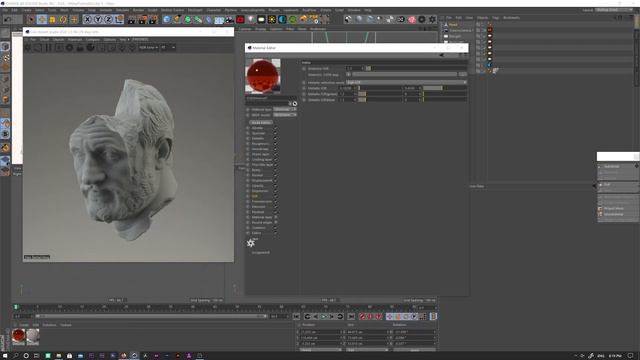Go to start of timeline
Image resolution: width=640 pixels, height=360 pixels.
click(296, 316)
